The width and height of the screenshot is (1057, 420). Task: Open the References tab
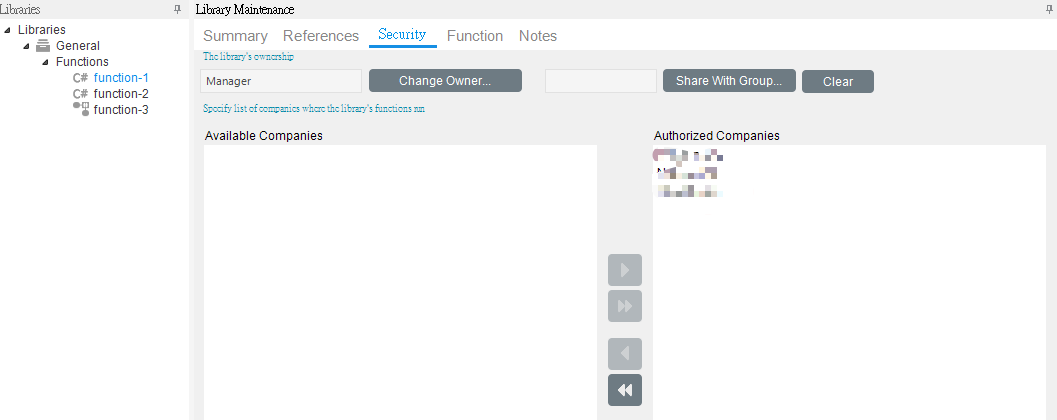pyautogui.click(x=321, y=36)
